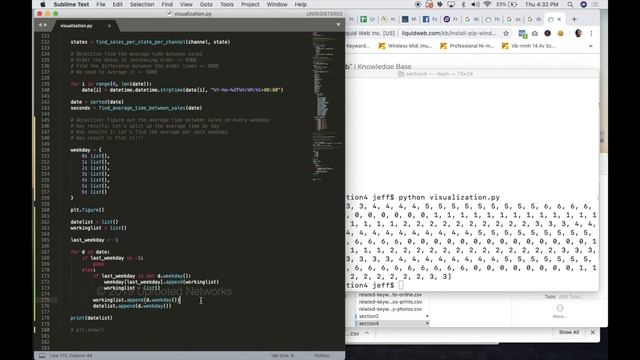Open the Chrome profile avatar
Viewport: 640px width, 360px height.
578,33
